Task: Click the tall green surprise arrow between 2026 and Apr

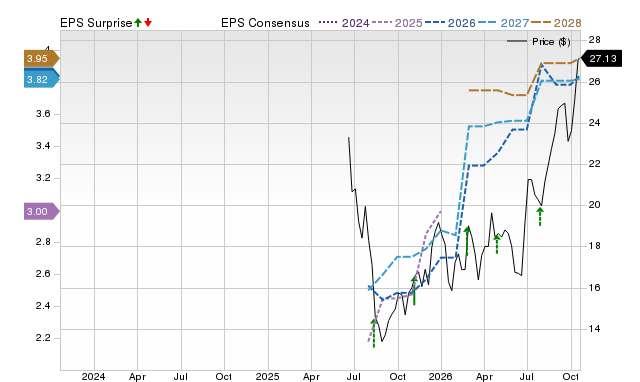Action: [x=467, y=242]
